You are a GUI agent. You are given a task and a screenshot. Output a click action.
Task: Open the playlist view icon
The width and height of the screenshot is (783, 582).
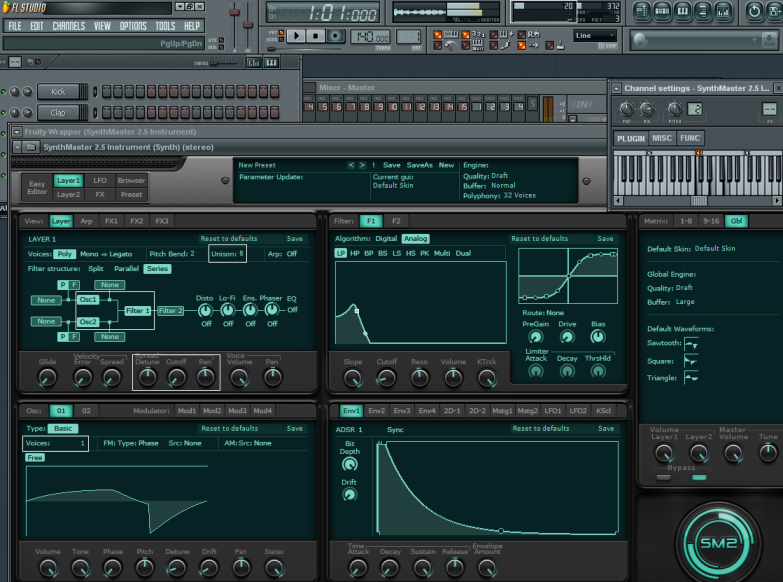pos(642,11)
